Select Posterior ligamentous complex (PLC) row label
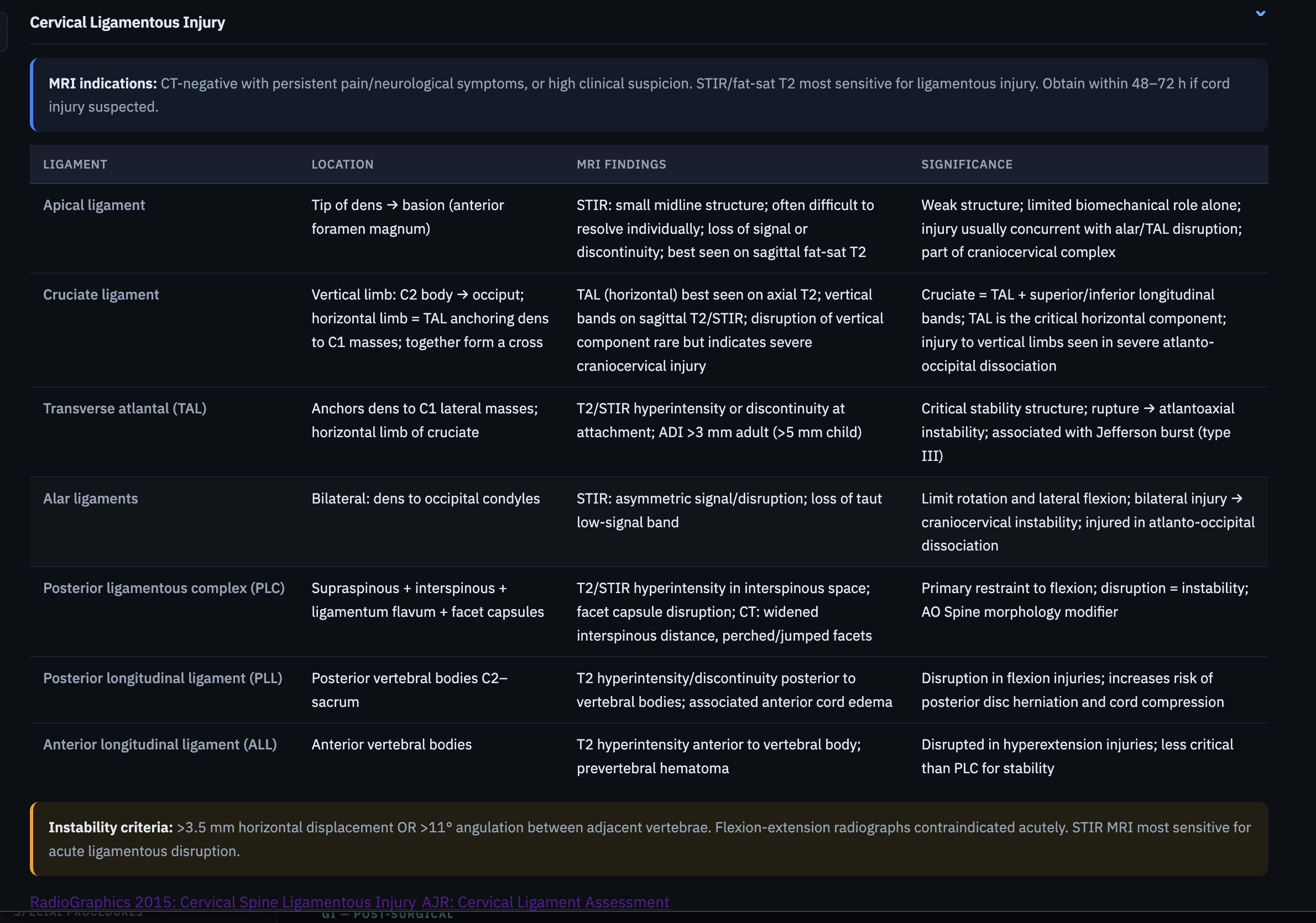This screenshot has height=923, width=1316. coord(164,588)
